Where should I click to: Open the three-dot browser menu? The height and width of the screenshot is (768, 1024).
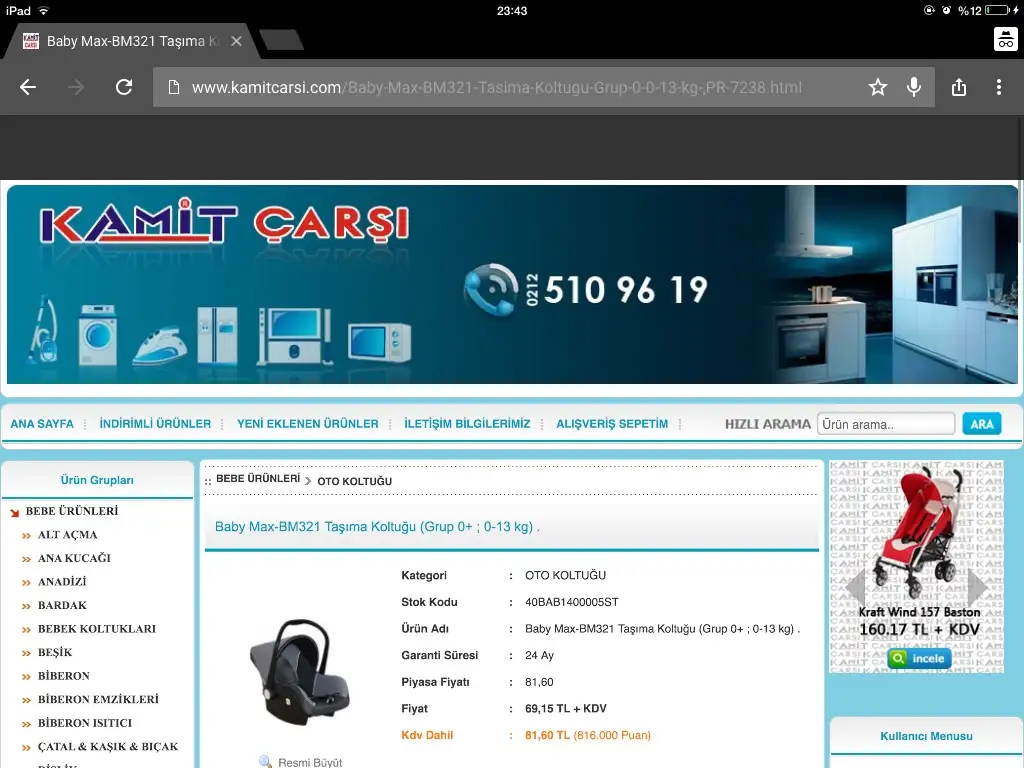(999, 87)
